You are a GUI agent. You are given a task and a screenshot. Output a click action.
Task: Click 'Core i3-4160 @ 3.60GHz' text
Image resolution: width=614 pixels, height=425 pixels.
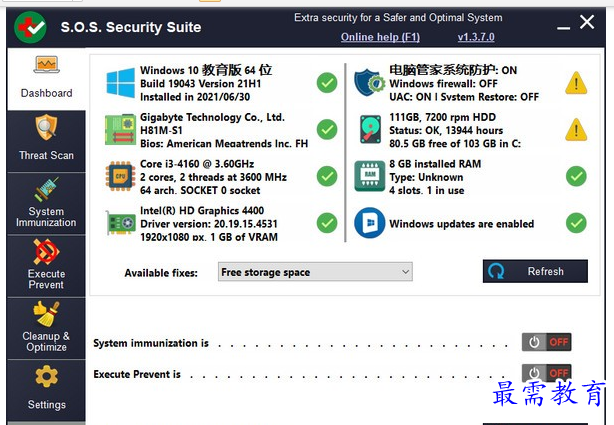pos(197,164)
